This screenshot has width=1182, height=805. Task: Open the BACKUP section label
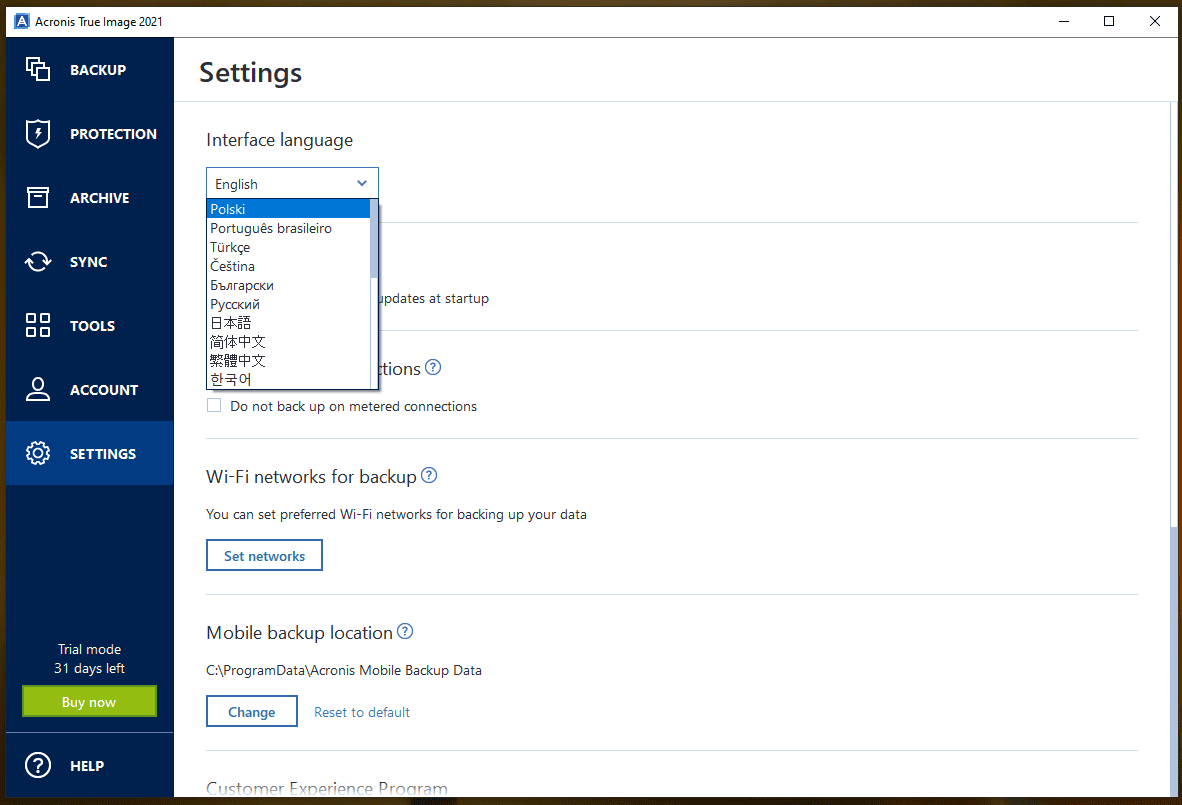tap(98, 70)
